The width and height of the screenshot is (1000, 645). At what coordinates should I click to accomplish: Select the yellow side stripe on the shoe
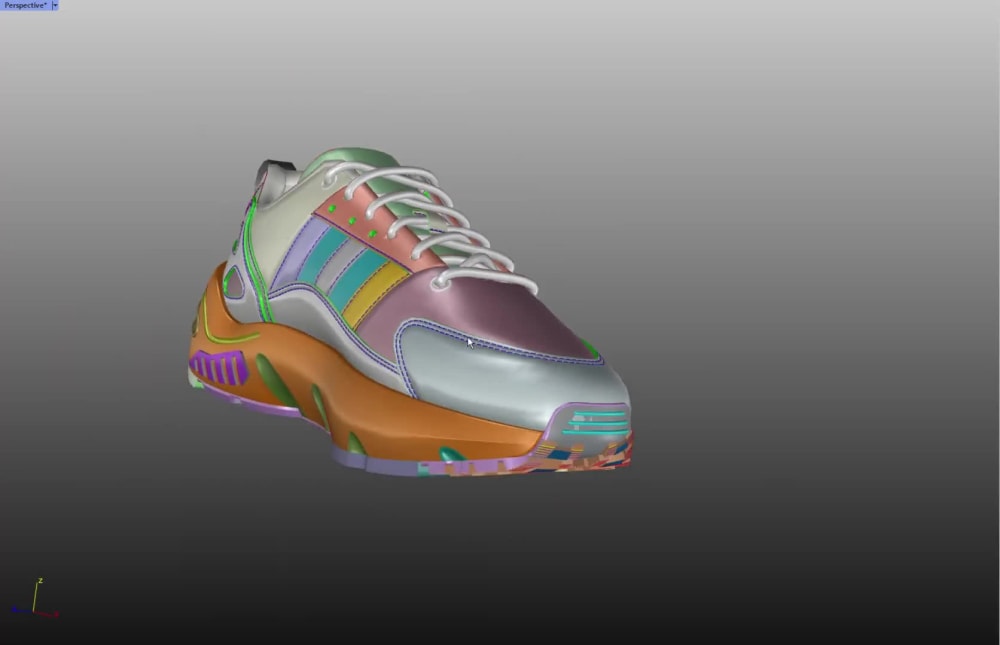point(376,292)
